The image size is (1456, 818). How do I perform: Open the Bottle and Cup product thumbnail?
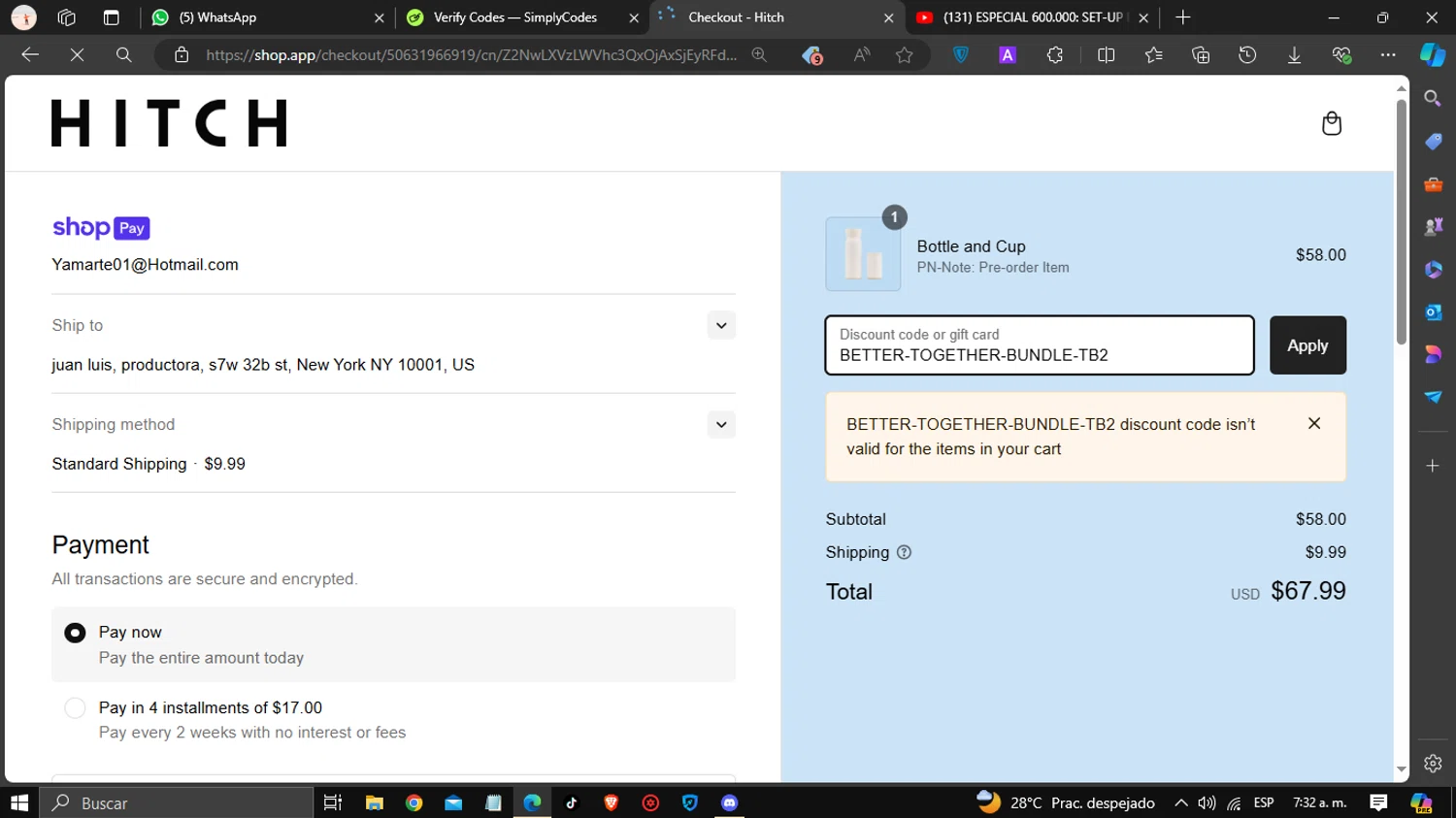[863, 254]
